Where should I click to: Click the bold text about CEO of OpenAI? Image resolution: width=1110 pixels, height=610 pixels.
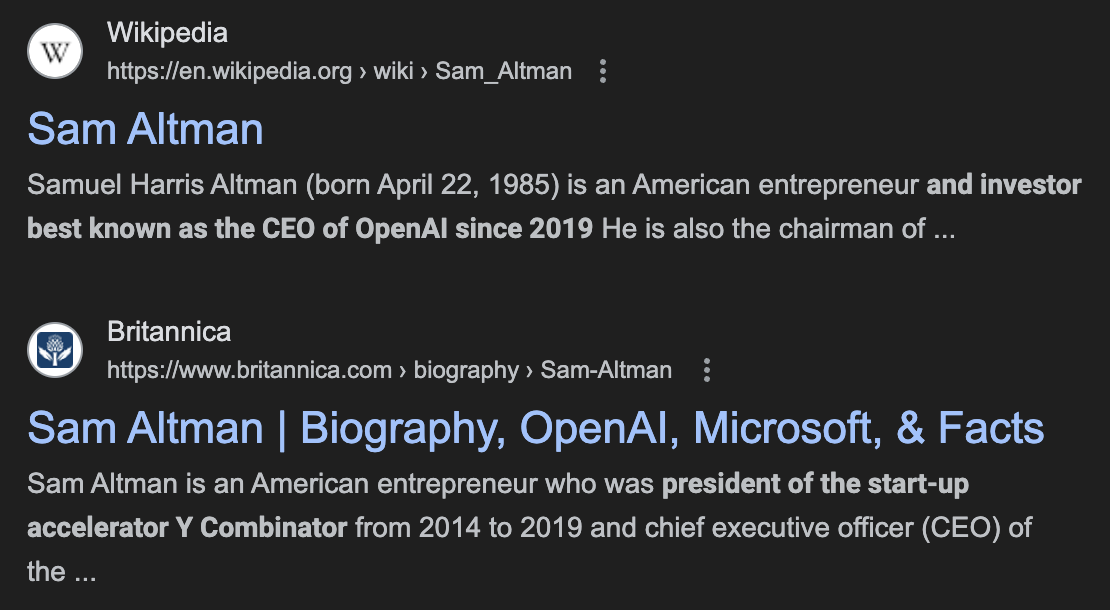click(x=310, y=229)
